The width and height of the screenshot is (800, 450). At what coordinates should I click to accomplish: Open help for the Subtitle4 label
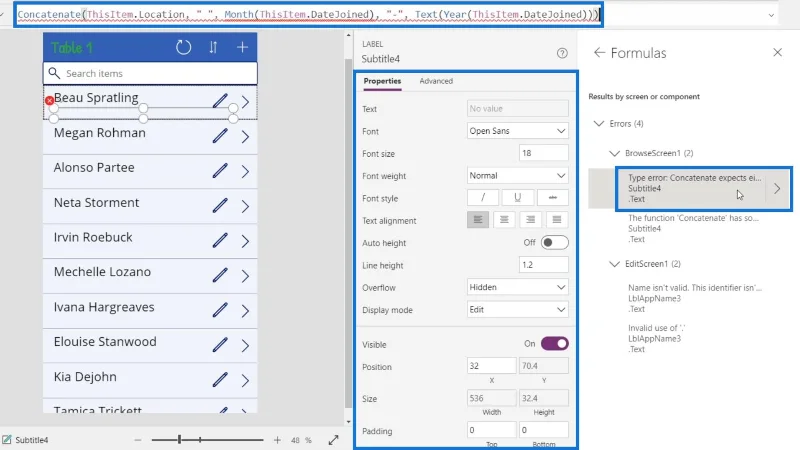coord(562,53)
